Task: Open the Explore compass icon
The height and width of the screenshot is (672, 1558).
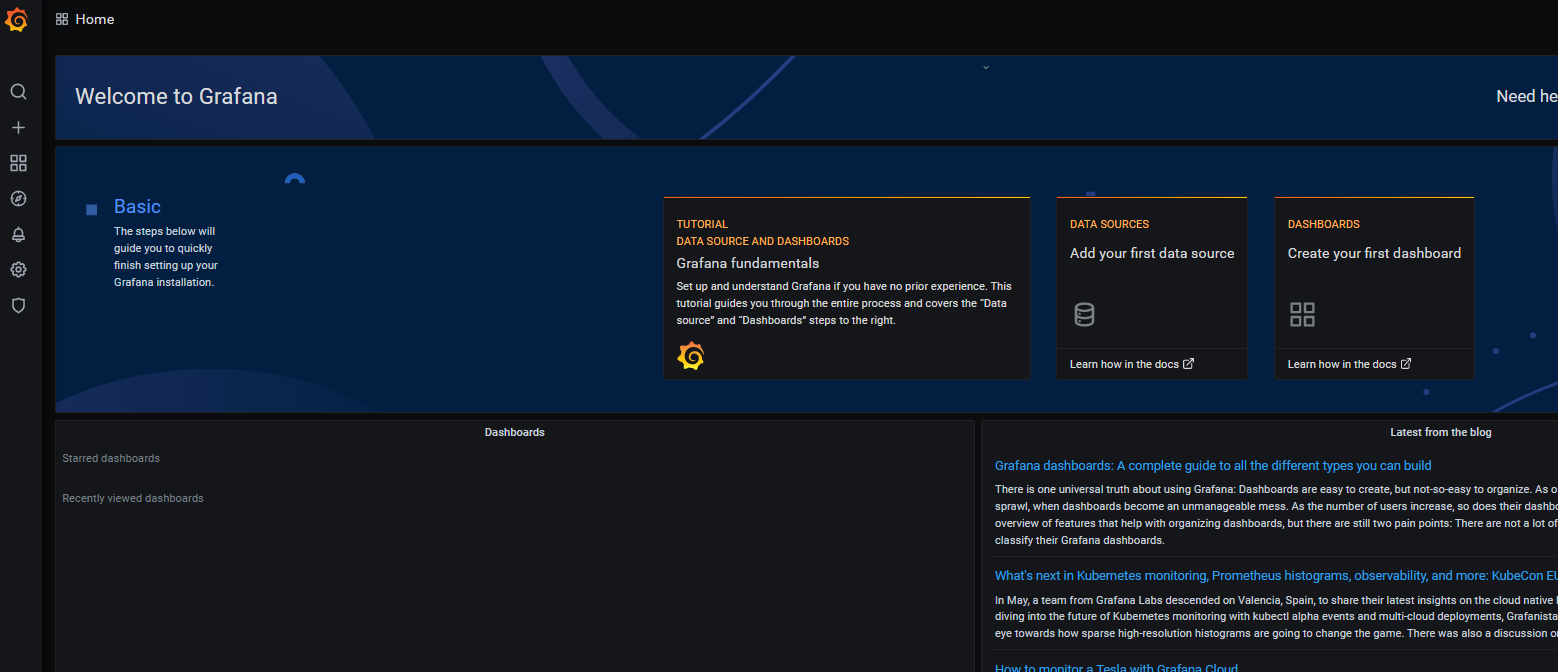Action: 18,199
